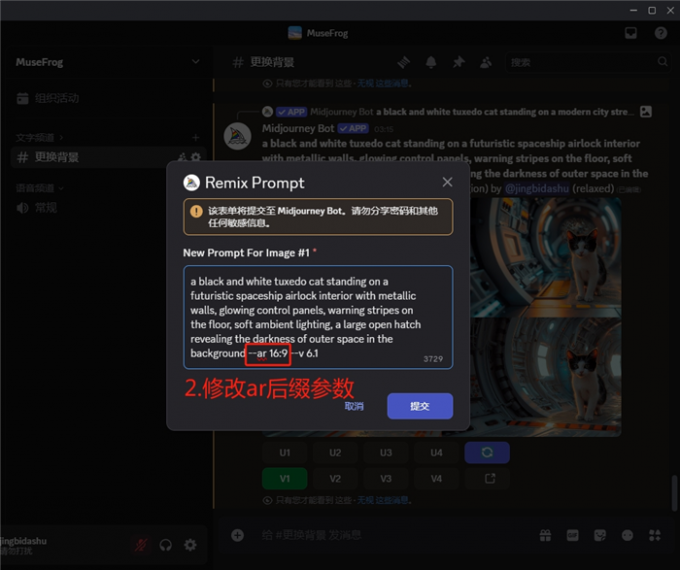Viewport: 680px width, 570px height.
Task: Collapse the 文字频道 category
Action: pyautogui.click(x=39, y=138)
